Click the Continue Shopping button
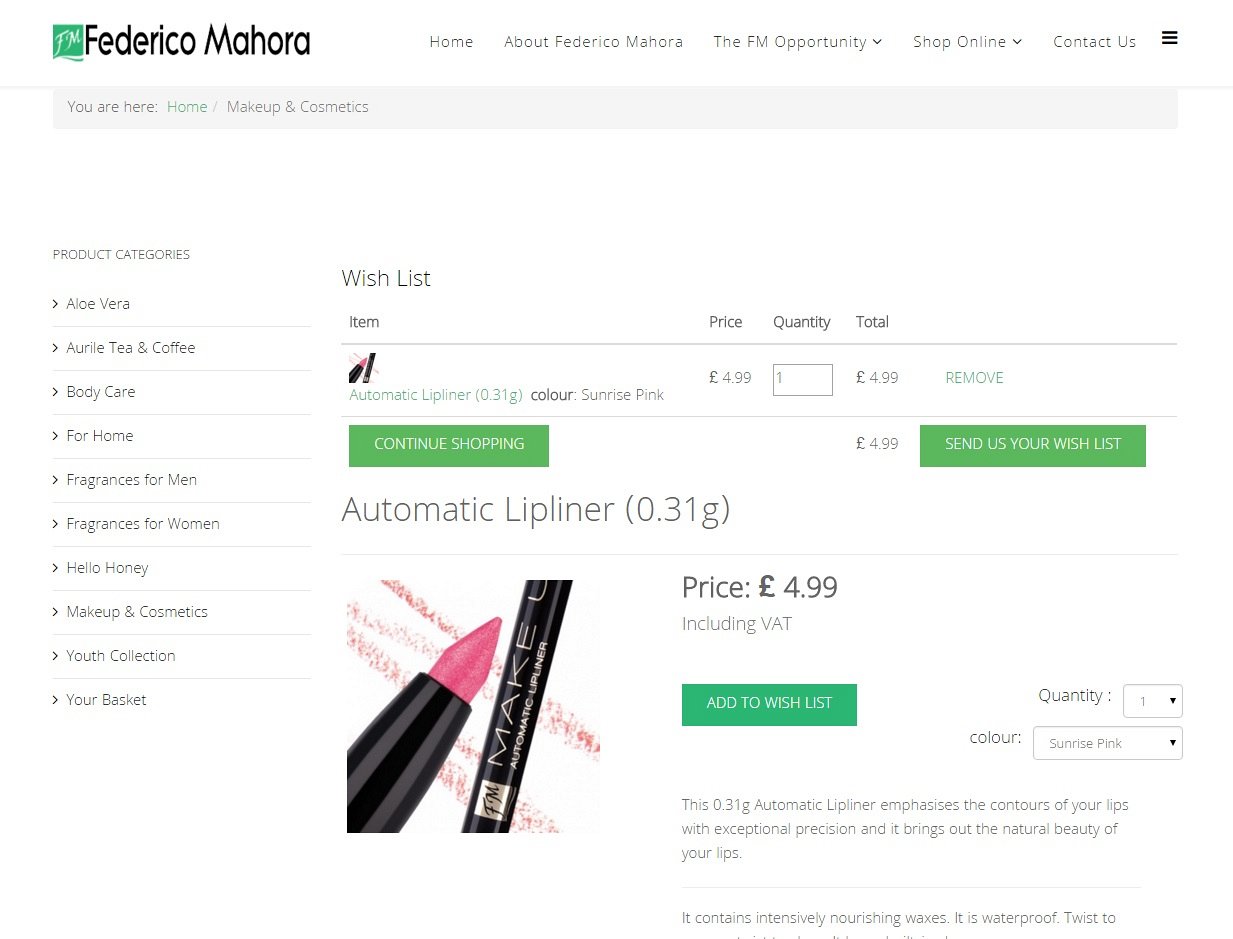The height and width of the screenshot is (939, 1233). (449, 445)
